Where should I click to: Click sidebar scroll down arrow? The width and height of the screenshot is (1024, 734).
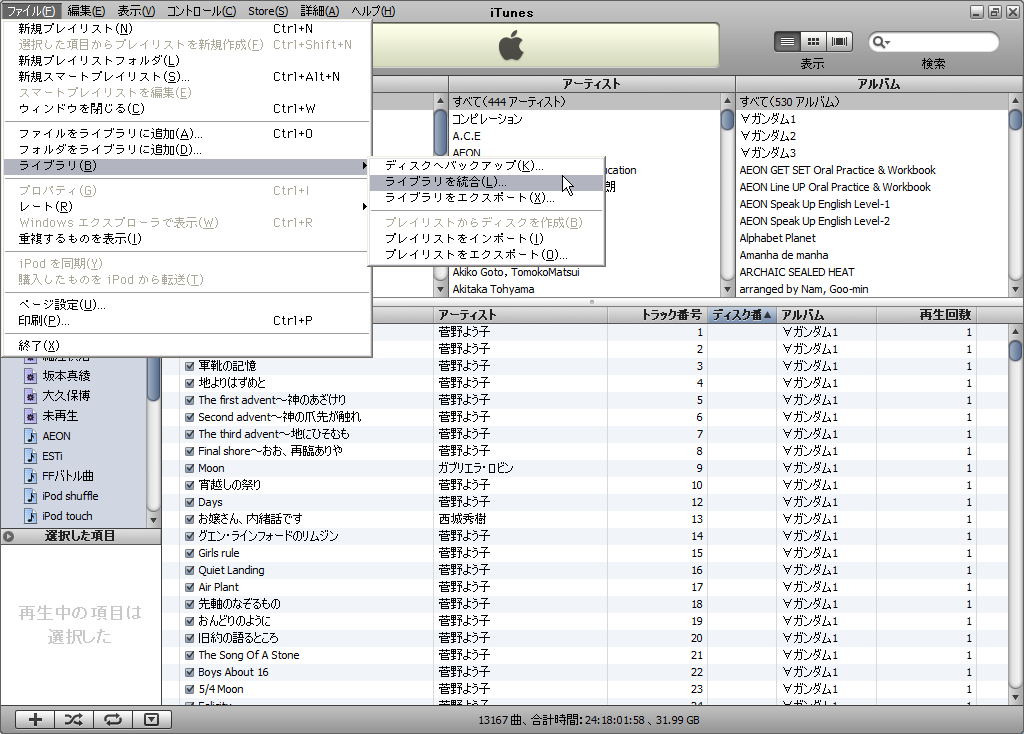[153, 520]
